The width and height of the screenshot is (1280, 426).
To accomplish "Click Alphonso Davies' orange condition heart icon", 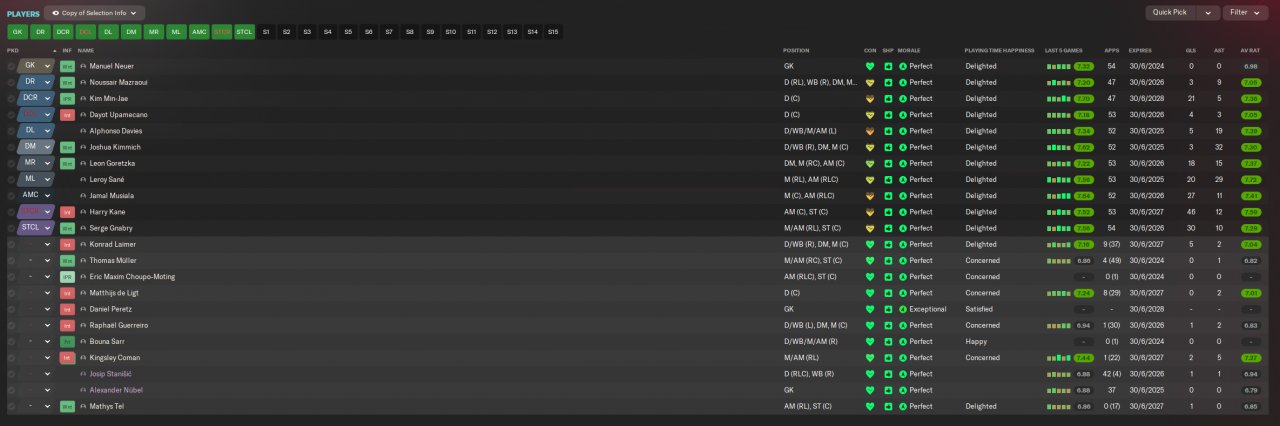I will point(870,131).
